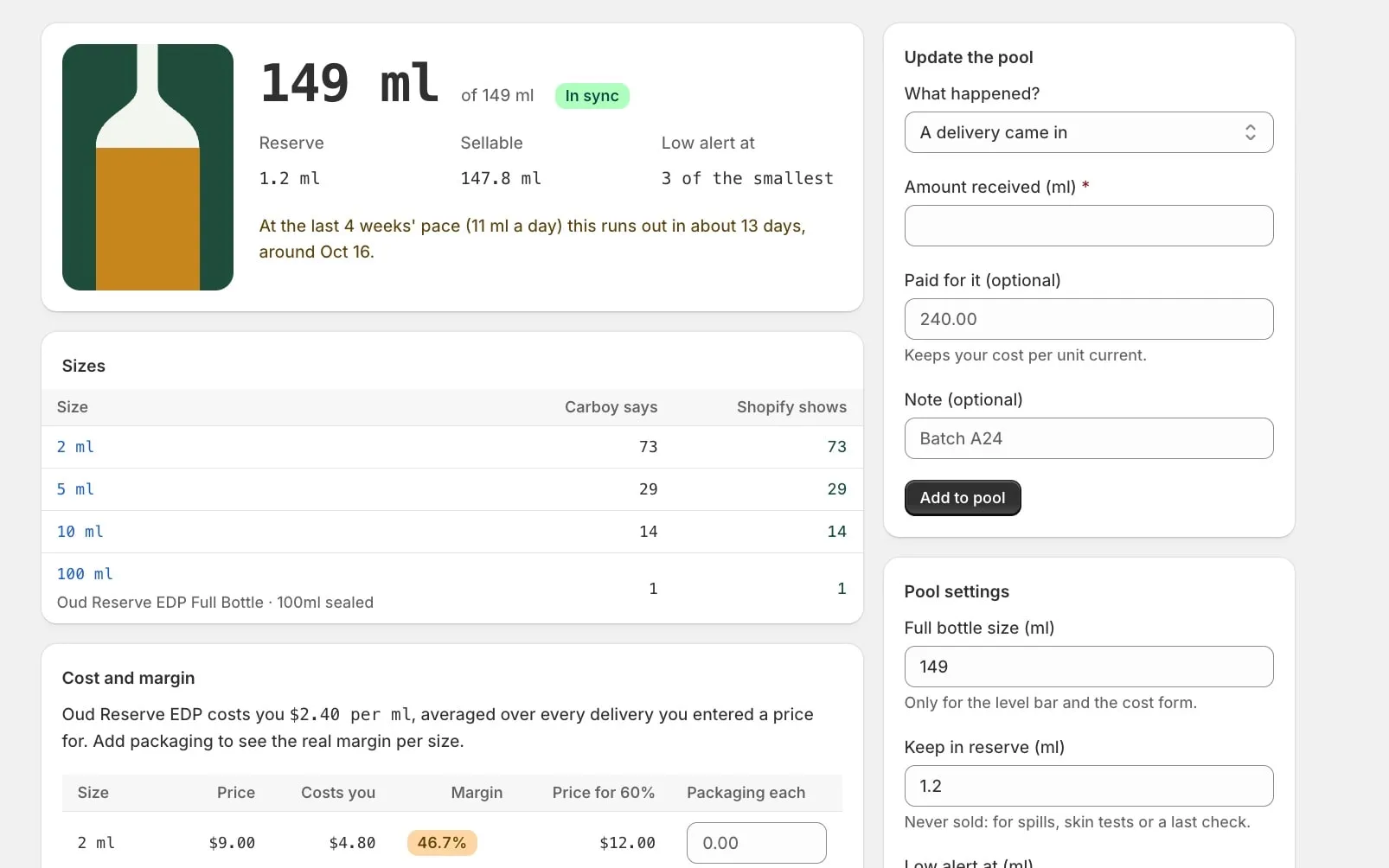Image resolution: width=1389 pixels, height=868 pixels.
Task: Click the perfume bottle level illustration
Action: coord(148,167)
